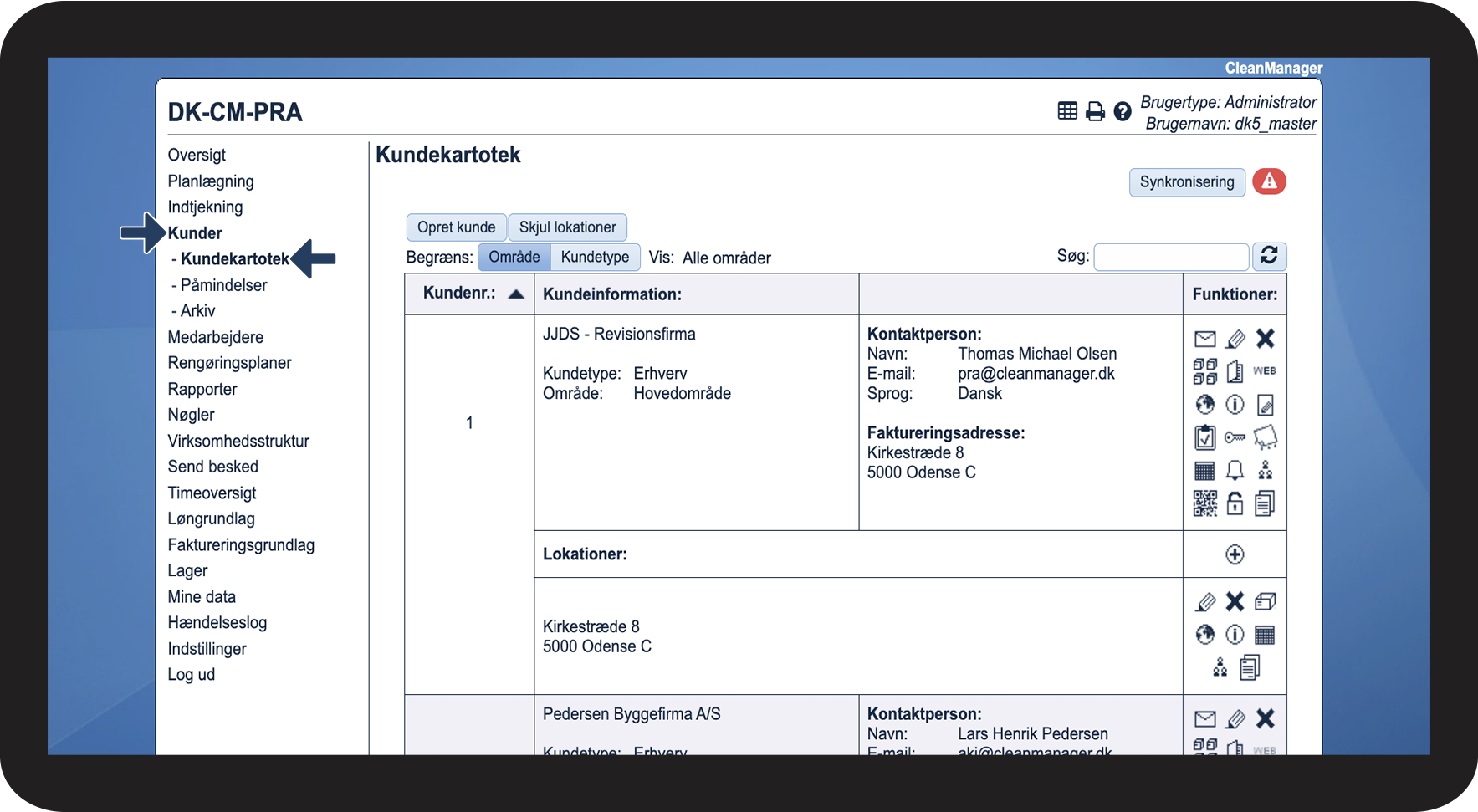The image size is (1478, 812).
Task: Click the box icon for the Kirkestræde 8 location
Action: [1266, 601]
